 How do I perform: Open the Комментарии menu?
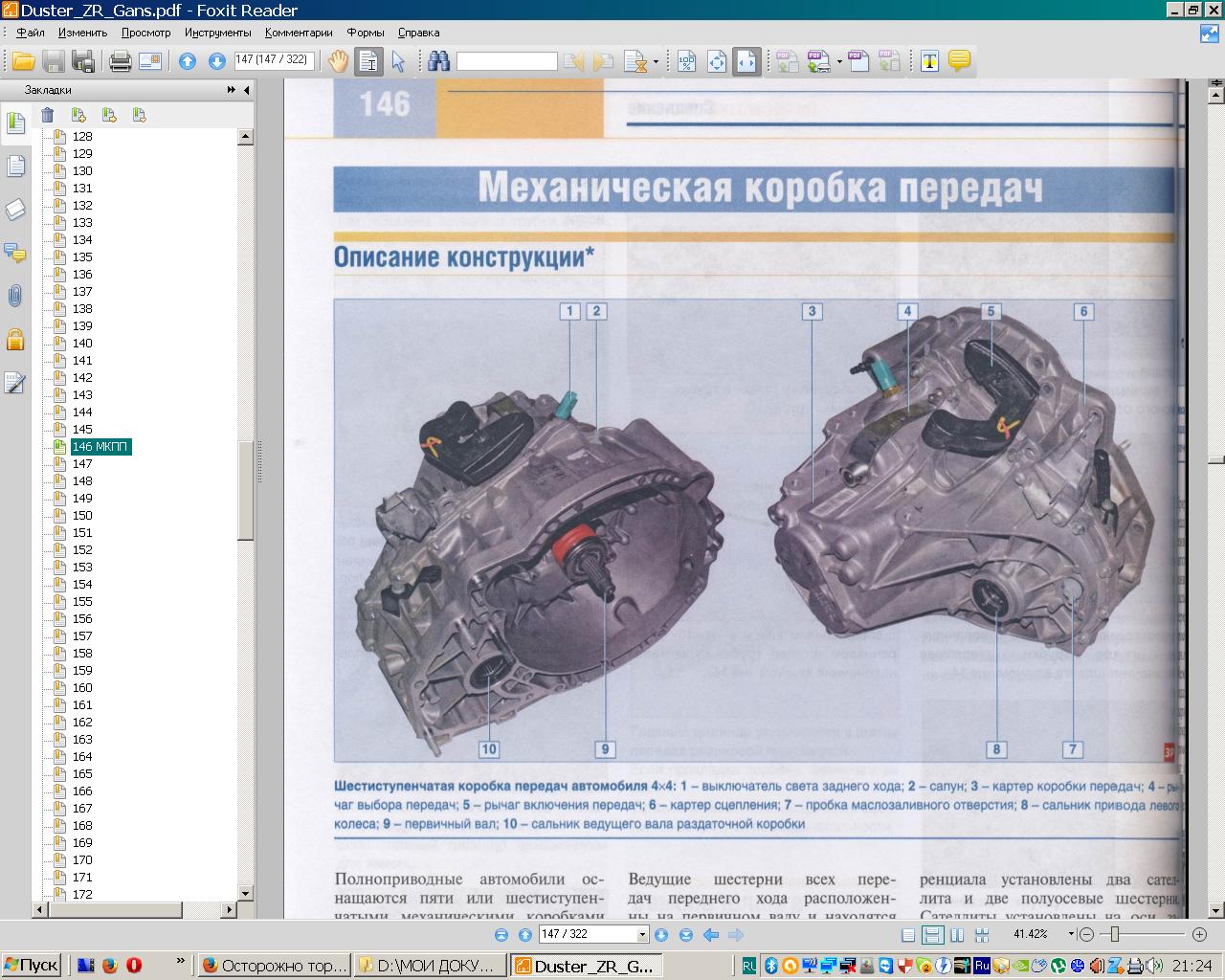[299, 33]
